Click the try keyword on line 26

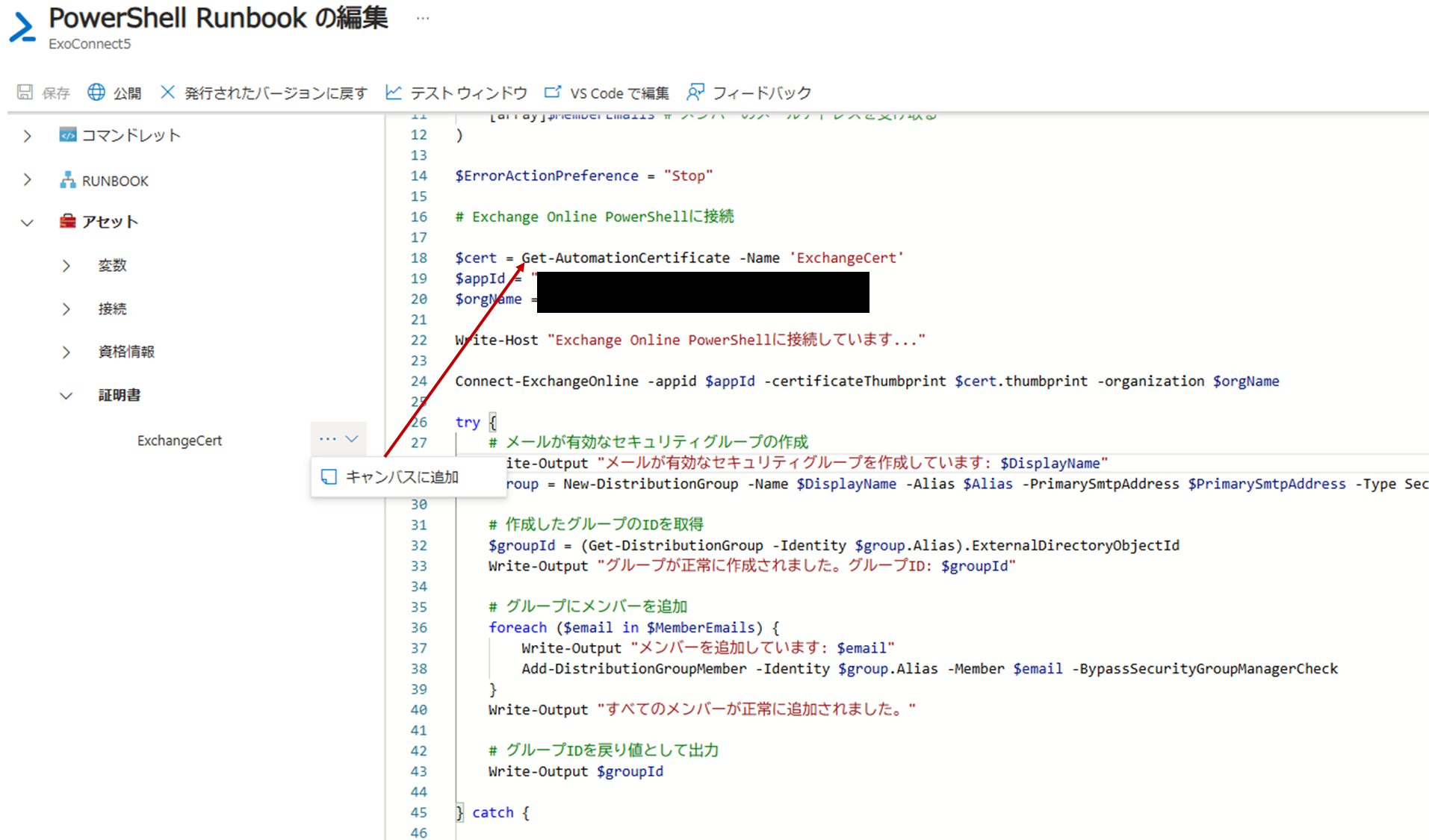(468, 422)
